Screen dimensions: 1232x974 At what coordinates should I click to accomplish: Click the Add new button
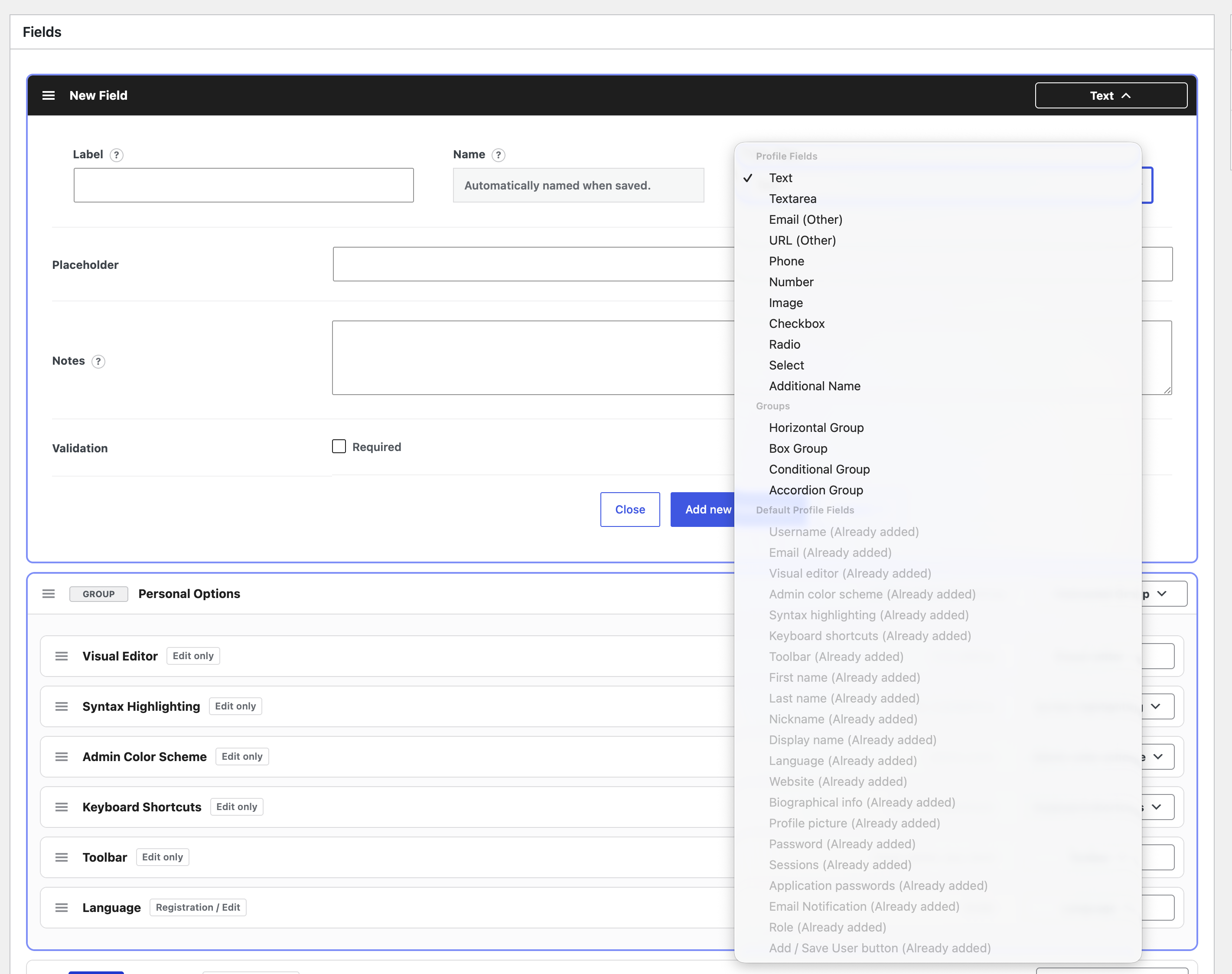703,509
